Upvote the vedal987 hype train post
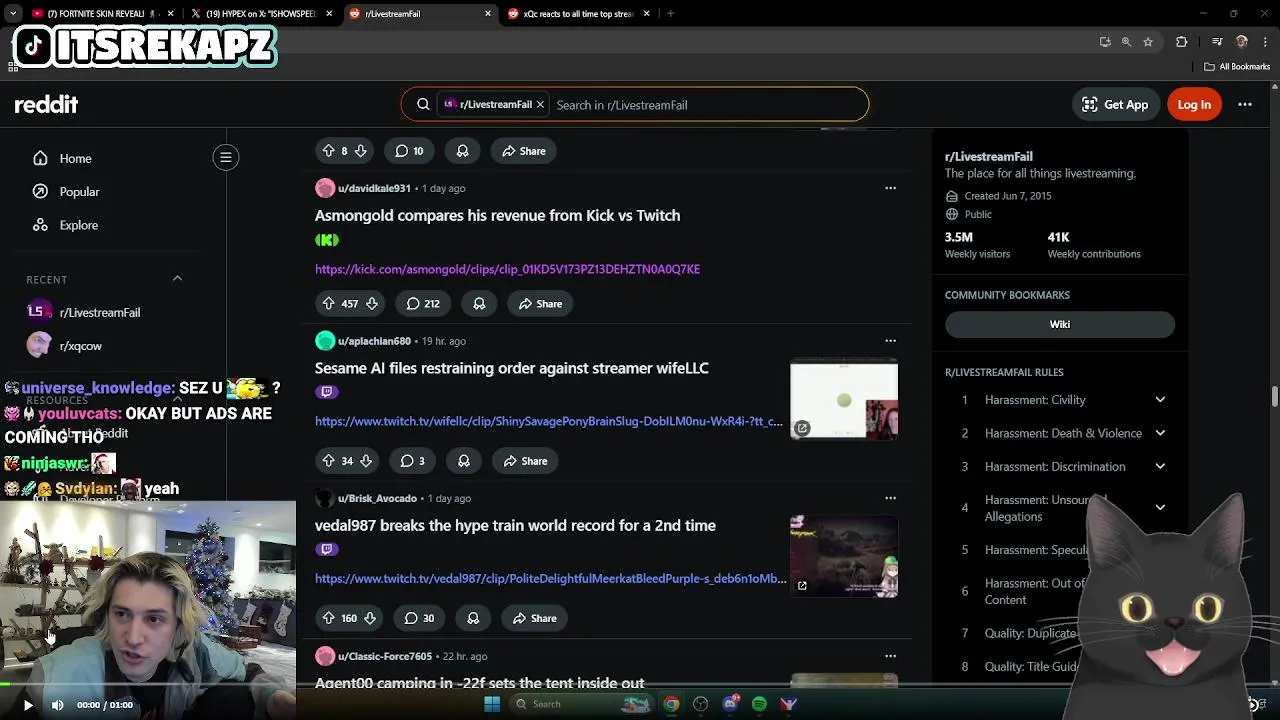This screenshot has height=720, width=1280. click(328, 618)
